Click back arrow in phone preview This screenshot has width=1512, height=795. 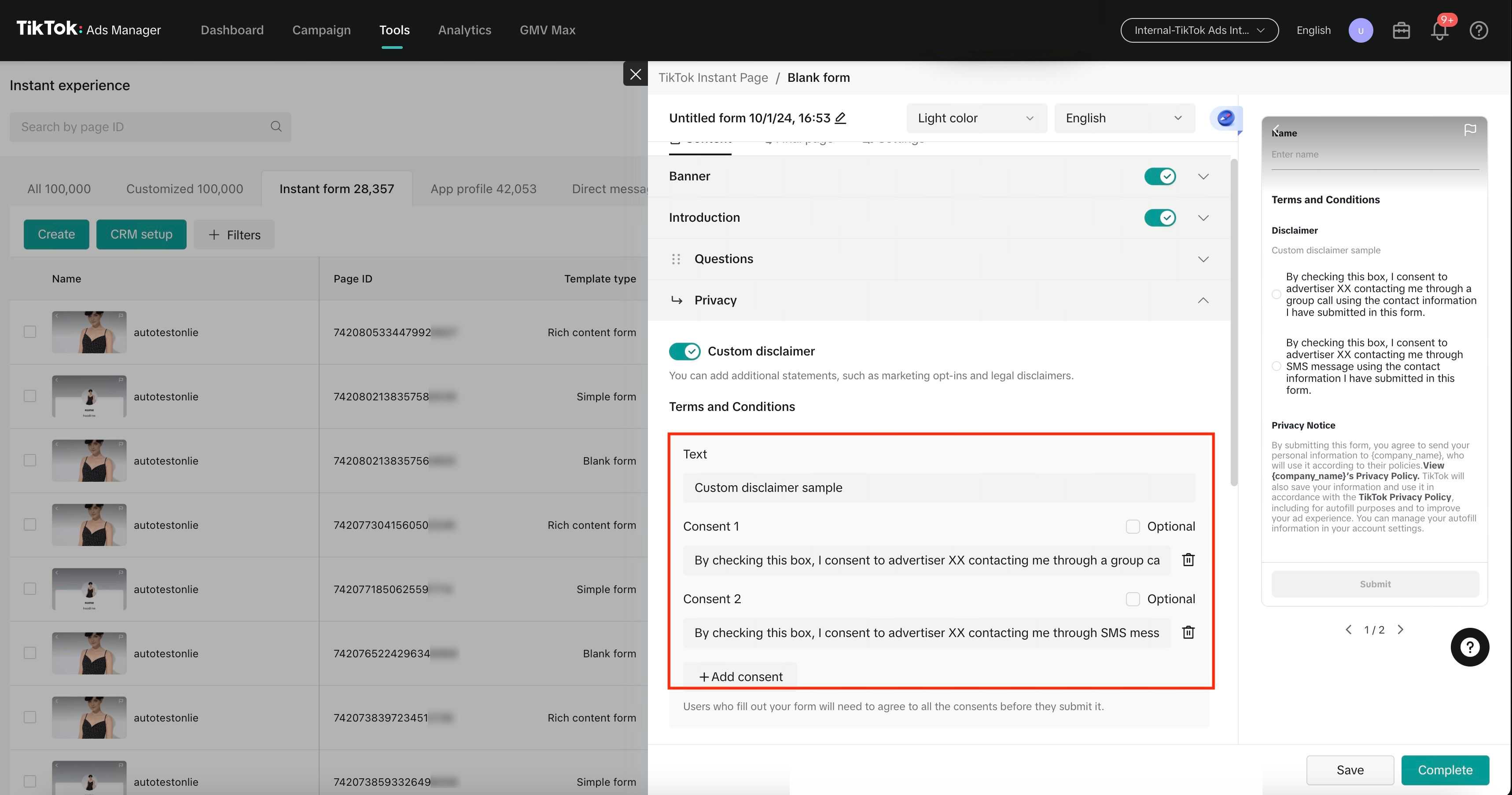(1277, 130)
